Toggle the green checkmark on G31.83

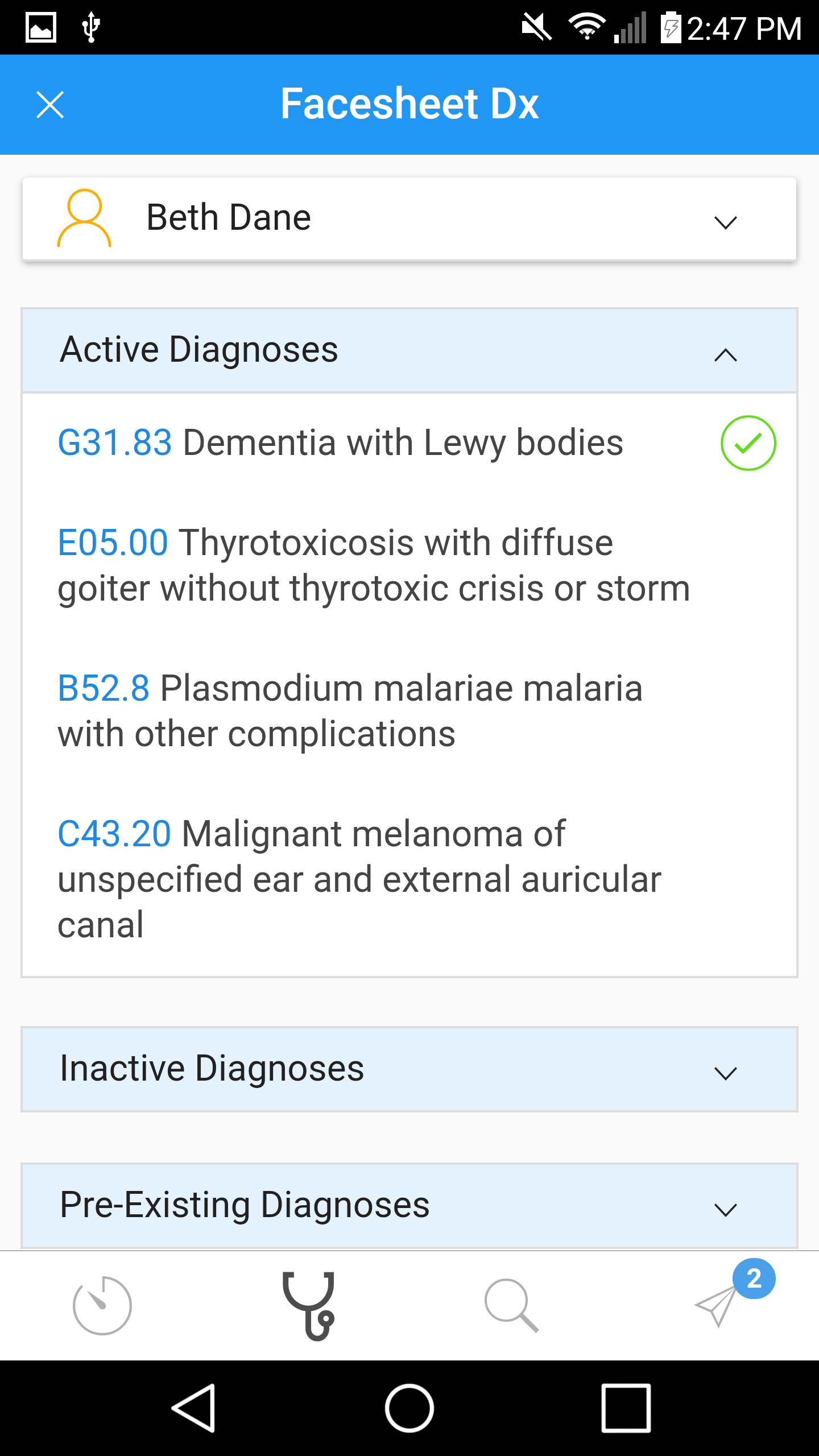coord(748,443)
